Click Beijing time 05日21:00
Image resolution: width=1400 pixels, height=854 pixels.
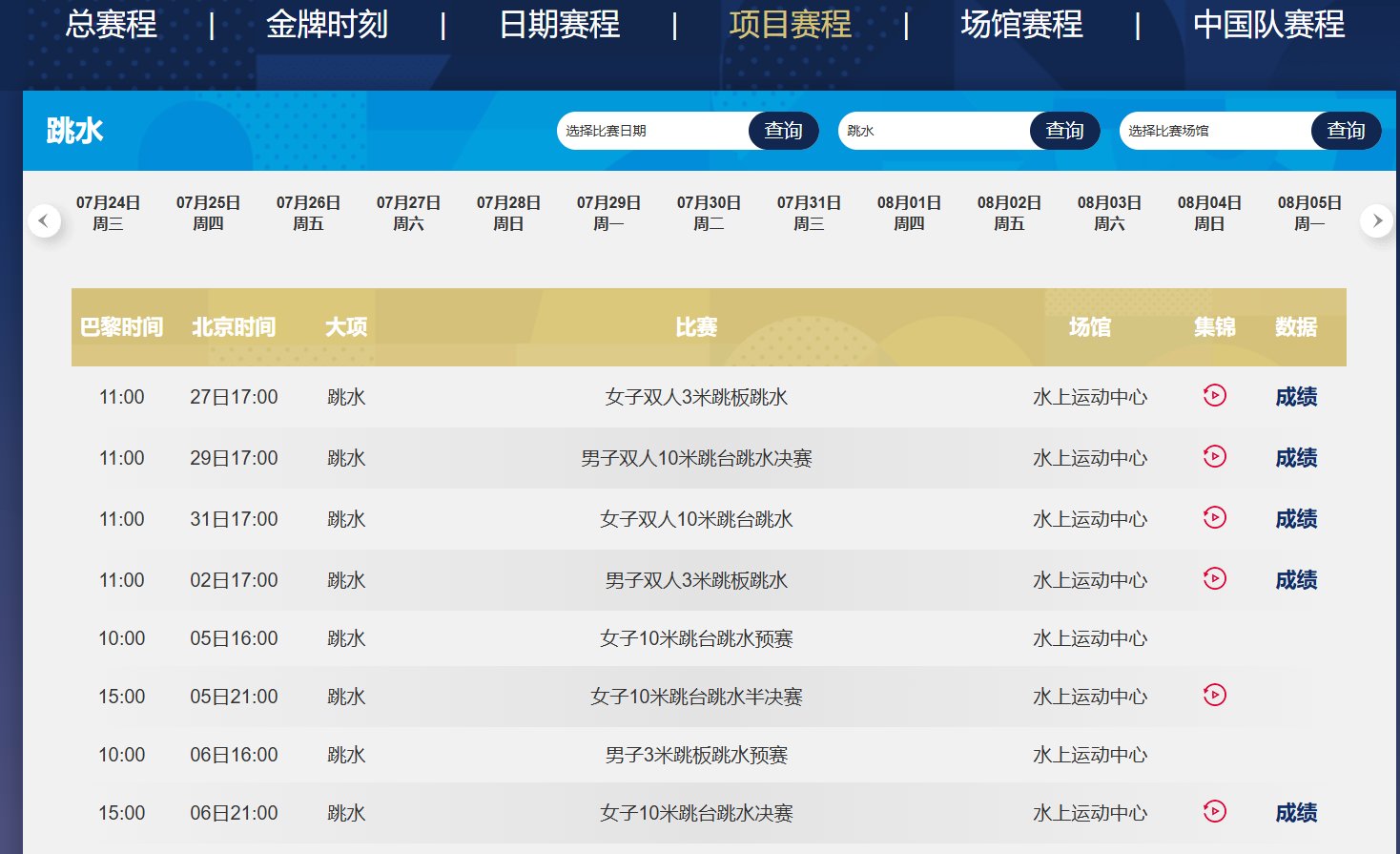(x=234, y=697)
